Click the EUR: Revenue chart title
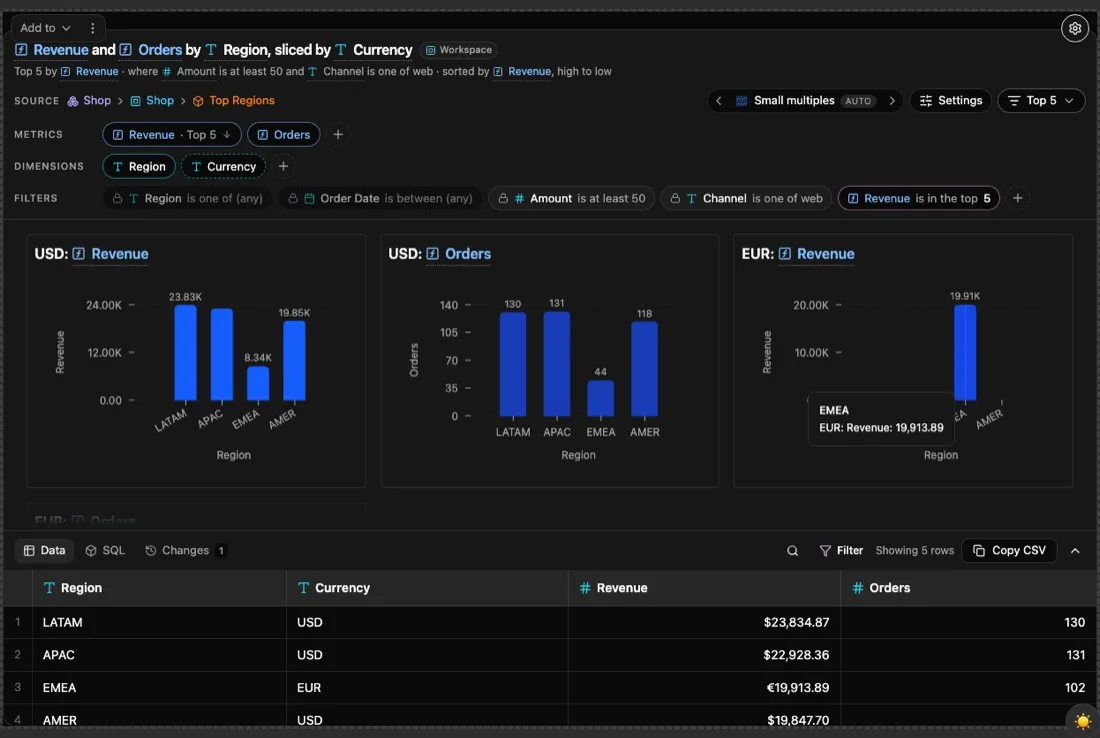This screenshot has height=738, width=1100. pyautogui.click(x=798, y=254)
